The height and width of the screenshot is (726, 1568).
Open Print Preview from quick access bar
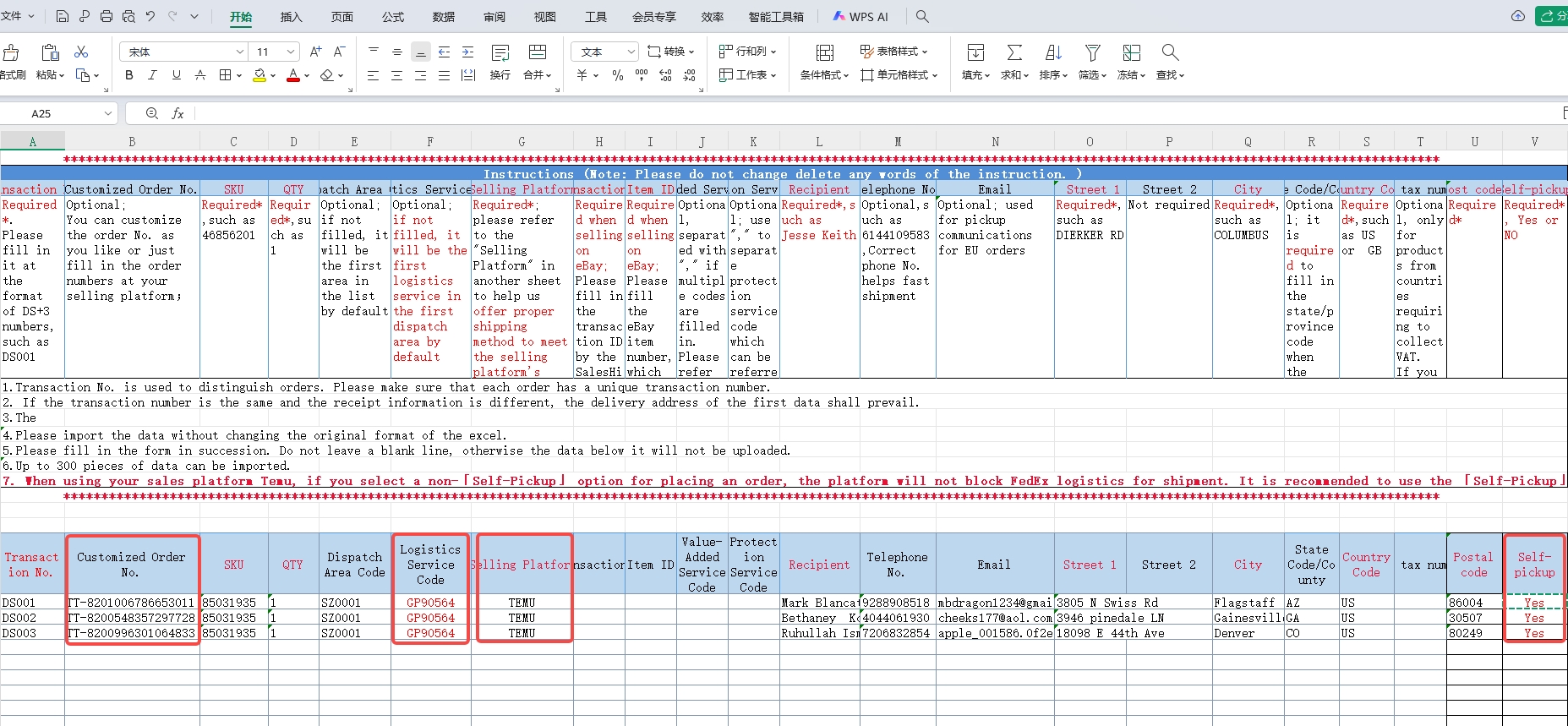pyautogui.click(x=128, y=16)
